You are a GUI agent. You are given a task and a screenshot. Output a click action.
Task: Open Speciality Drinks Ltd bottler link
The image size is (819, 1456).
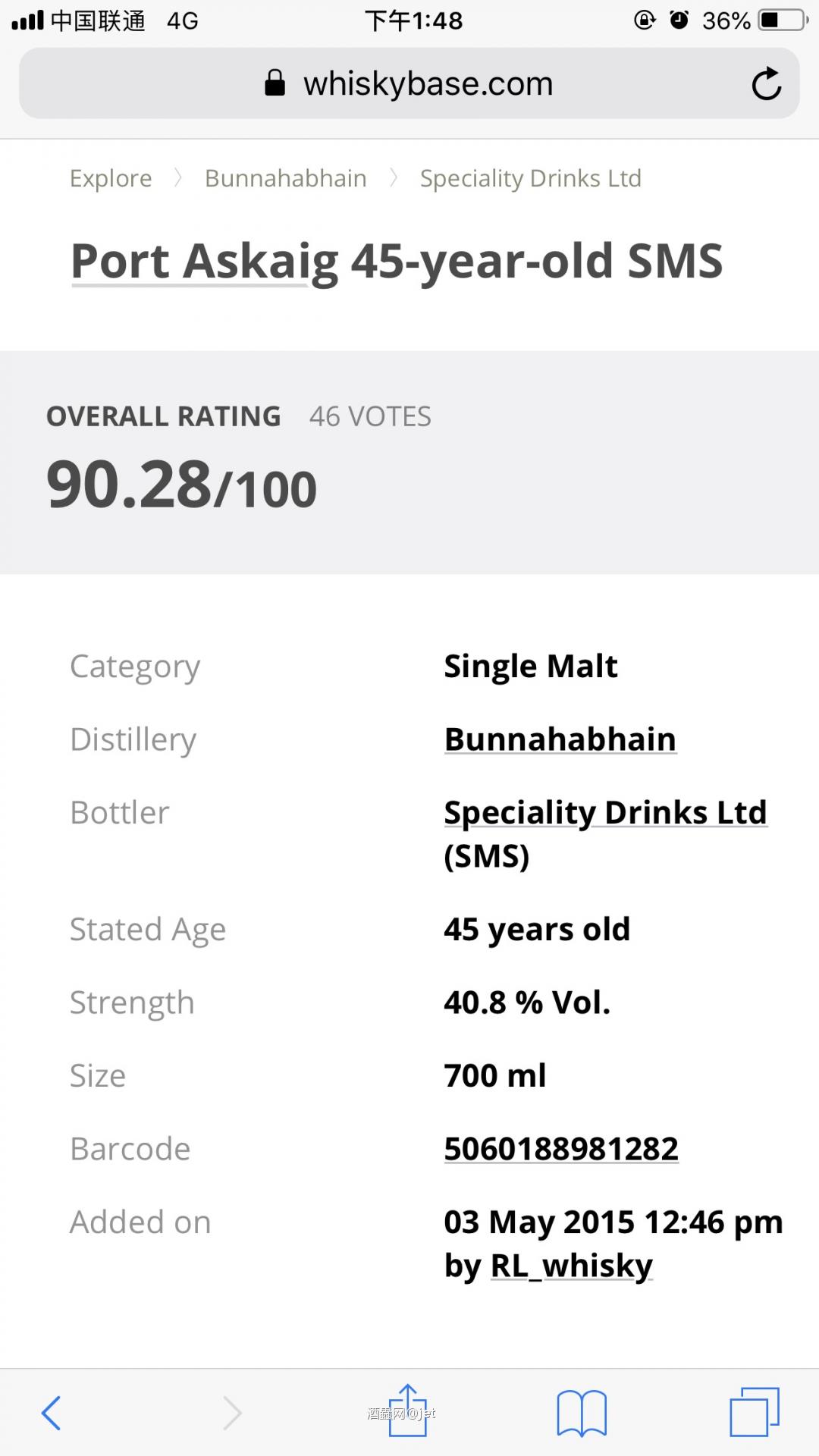tap(605, 813)
